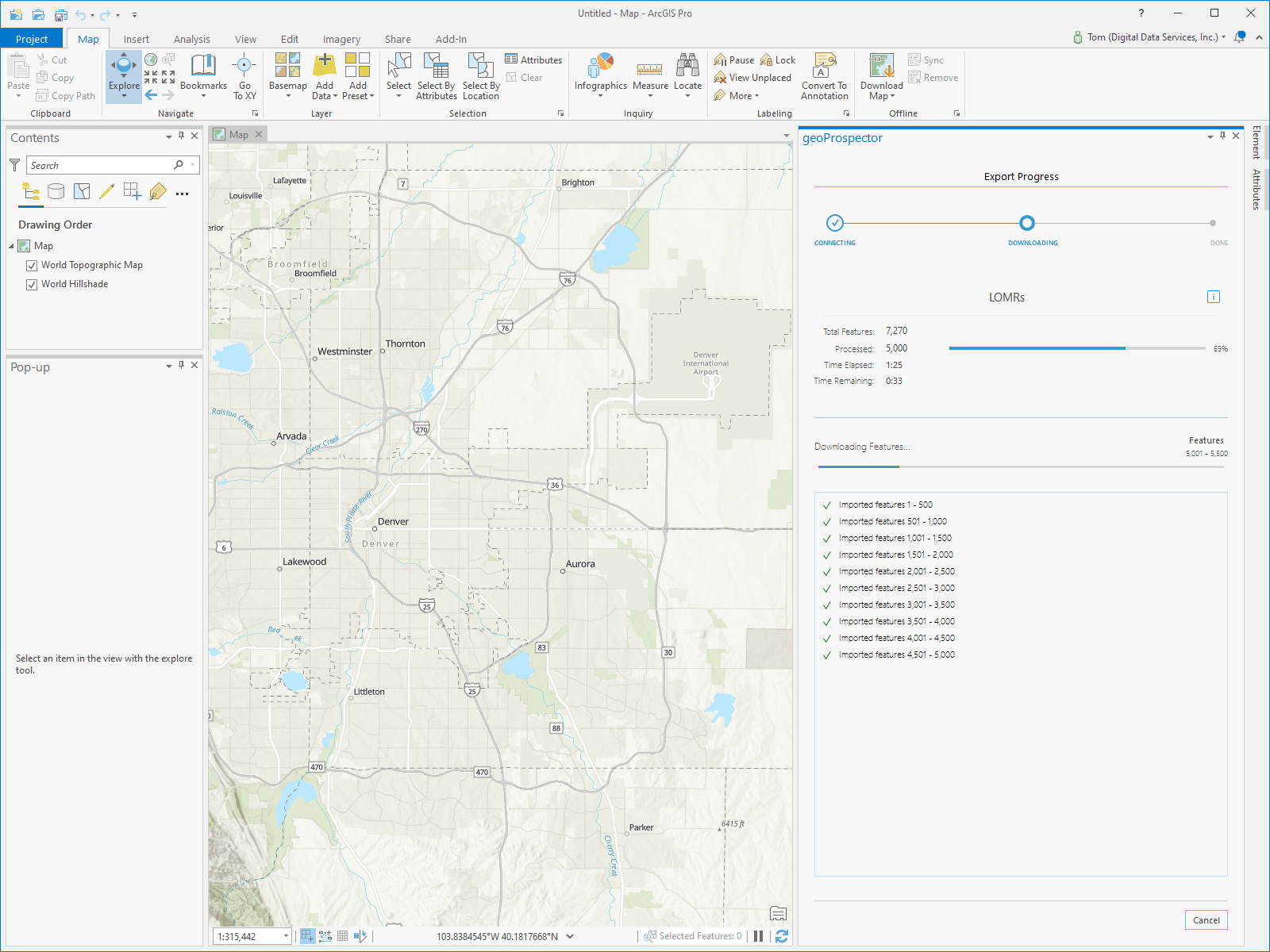This screenshot has height=952, width=1270.
Task: Pause map drawing in status bar
Action: click(758, 936)
